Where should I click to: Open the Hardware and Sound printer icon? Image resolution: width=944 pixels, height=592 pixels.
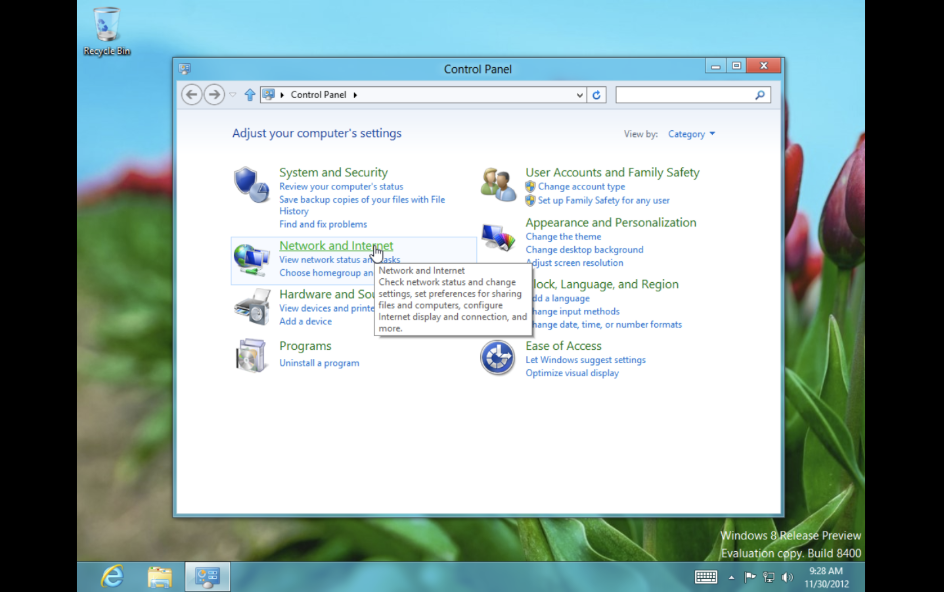[252, 307]
